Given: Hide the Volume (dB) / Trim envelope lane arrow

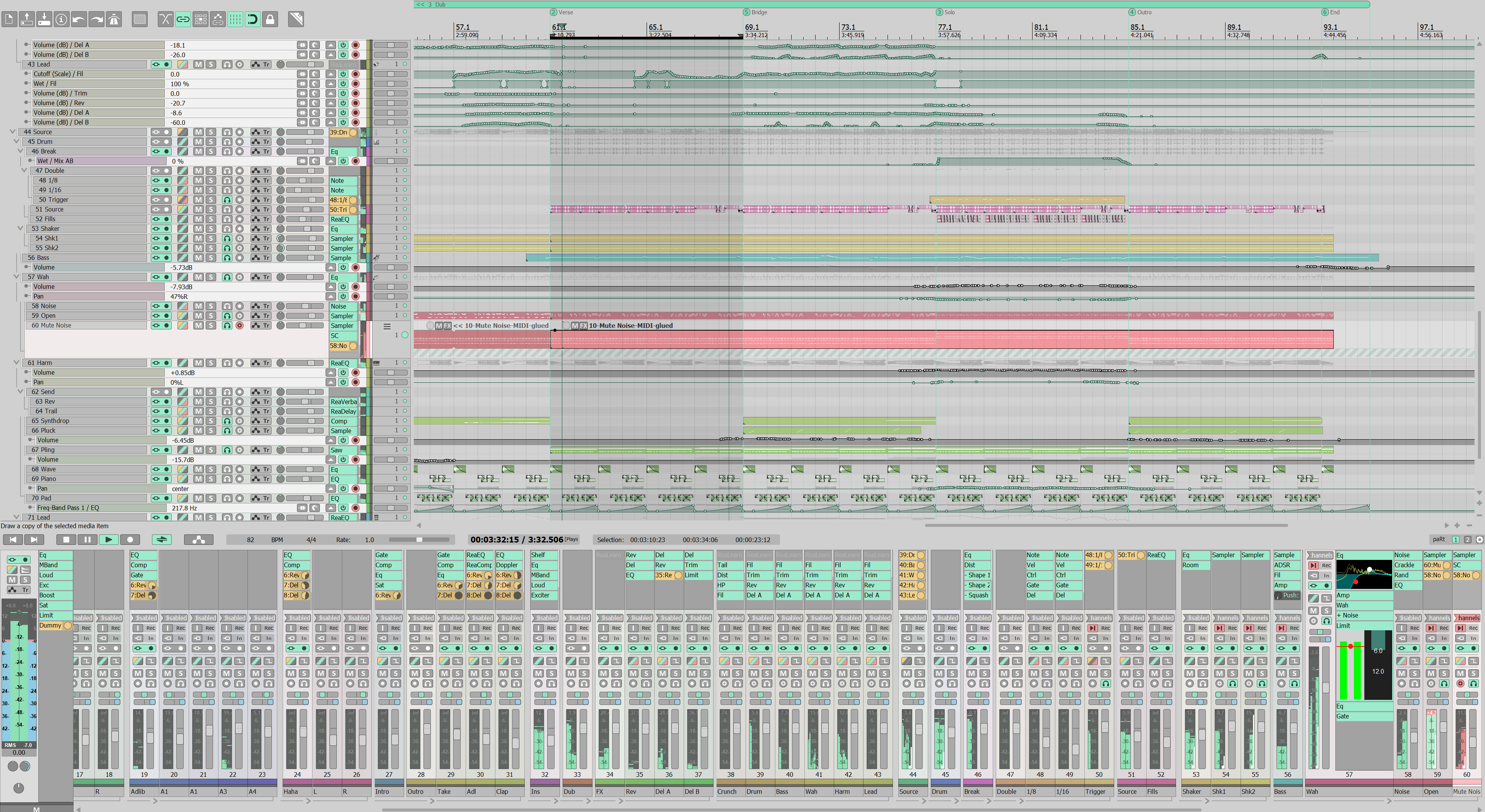Looking at the screenshot, I should [330, 93].
